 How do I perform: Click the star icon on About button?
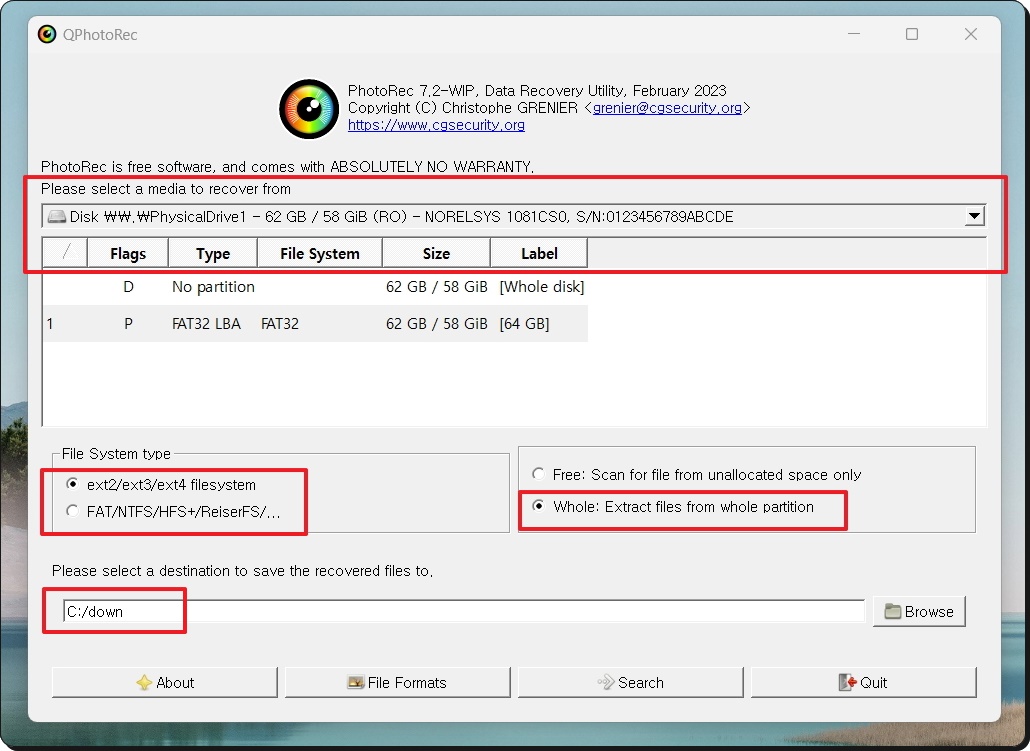[x=144, y=683]
